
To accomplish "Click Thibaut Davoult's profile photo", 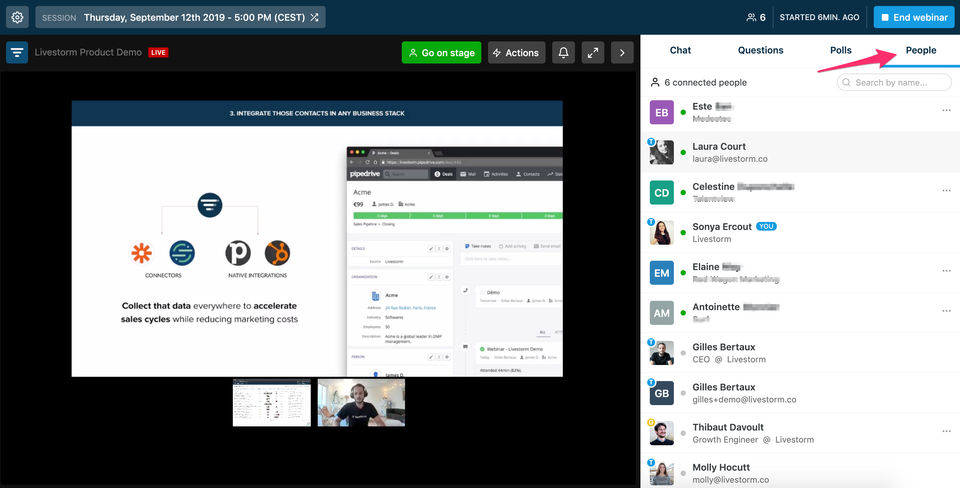I will (662, 434).
